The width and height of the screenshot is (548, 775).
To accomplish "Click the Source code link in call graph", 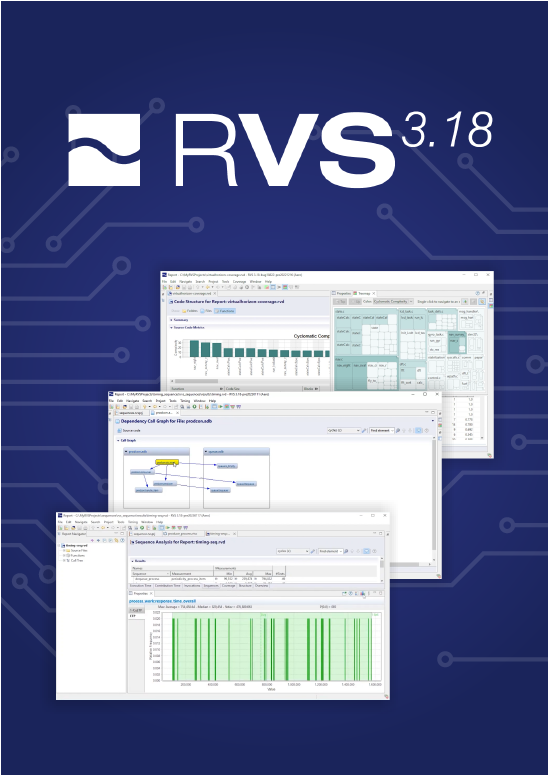I will [129, 431].
